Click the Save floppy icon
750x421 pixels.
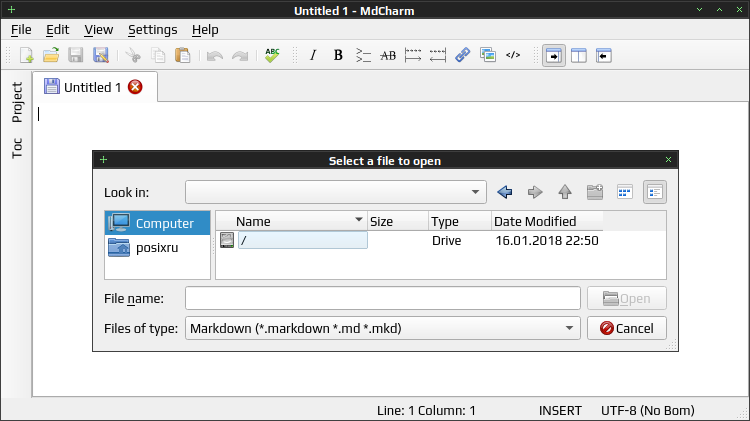point(76,55)
